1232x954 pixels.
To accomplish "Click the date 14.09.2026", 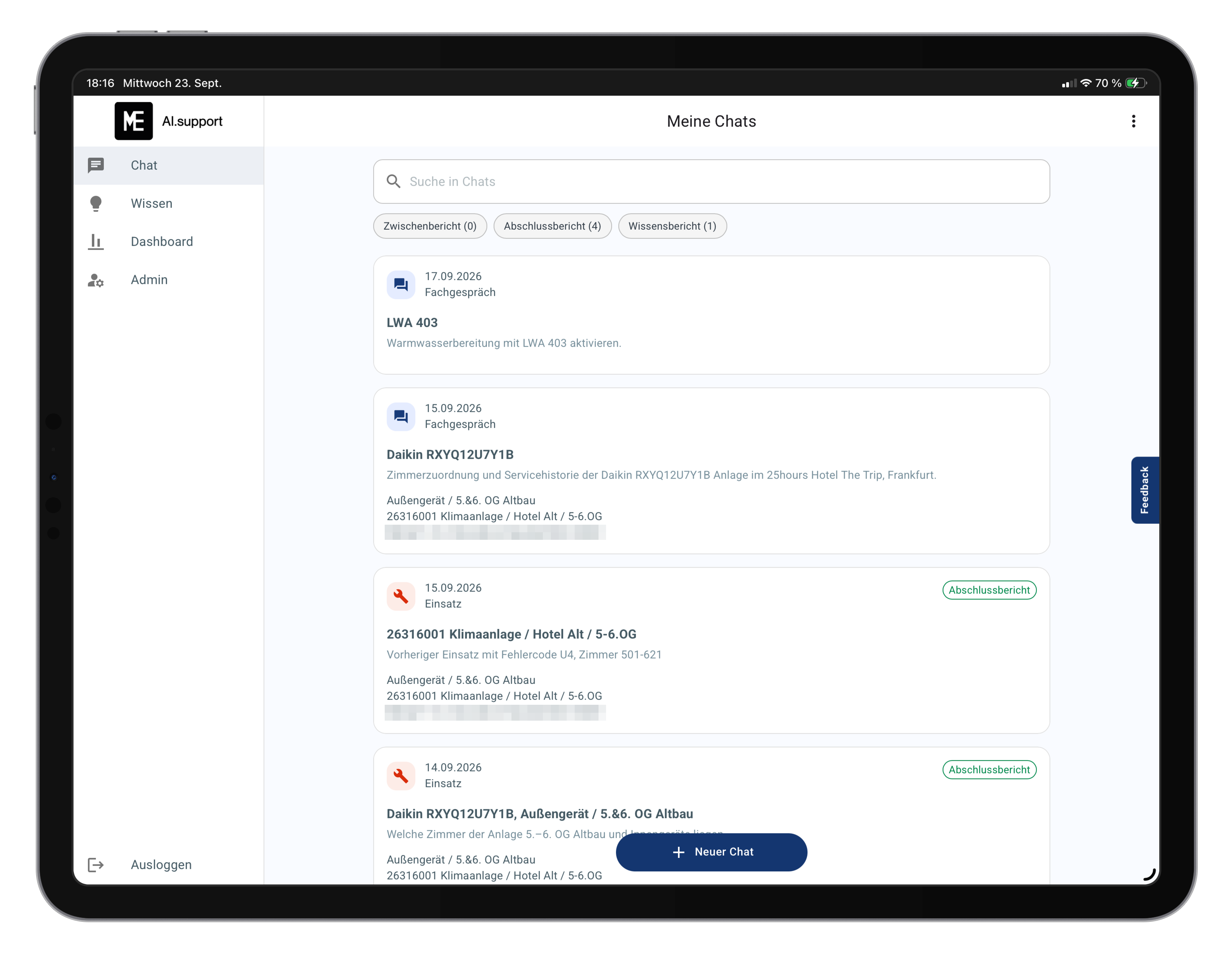I will (x=453, y=767).
